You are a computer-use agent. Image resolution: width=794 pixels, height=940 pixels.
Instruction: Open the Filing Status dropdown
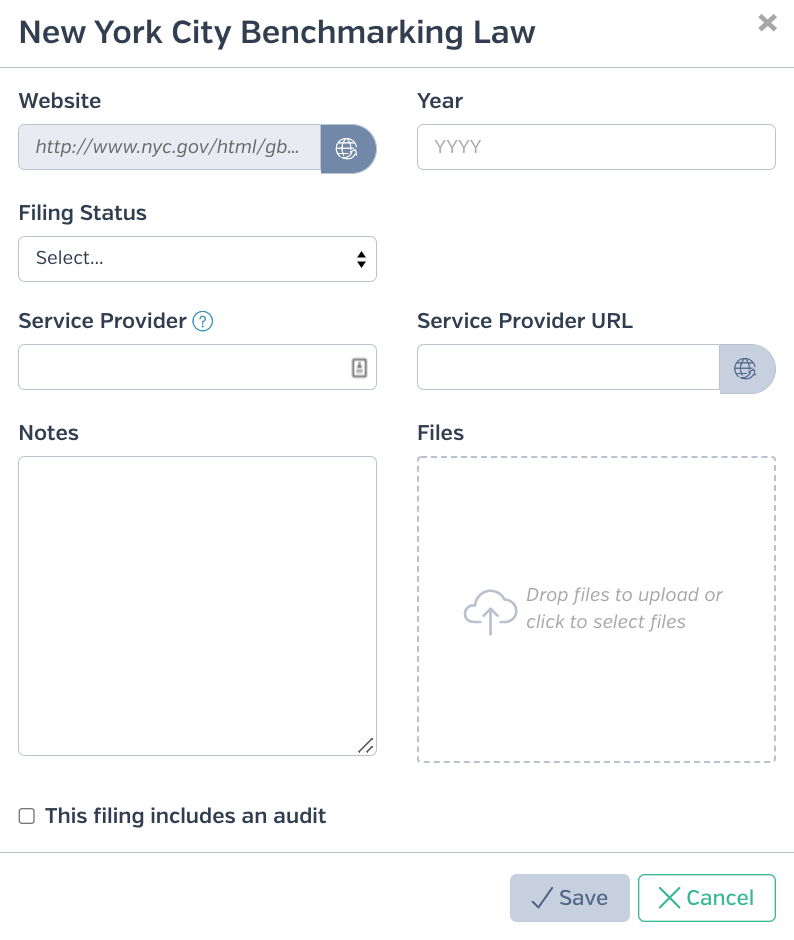(x=197, y=259)
